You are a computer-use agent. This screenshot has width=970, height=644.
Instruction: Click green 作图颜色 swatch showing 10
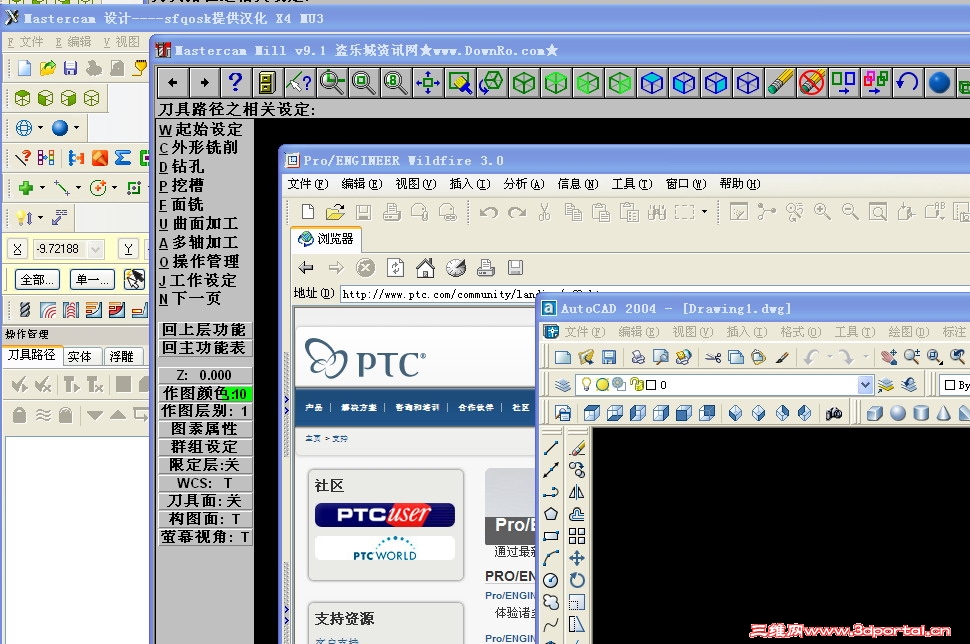click(x=239, y=394)
